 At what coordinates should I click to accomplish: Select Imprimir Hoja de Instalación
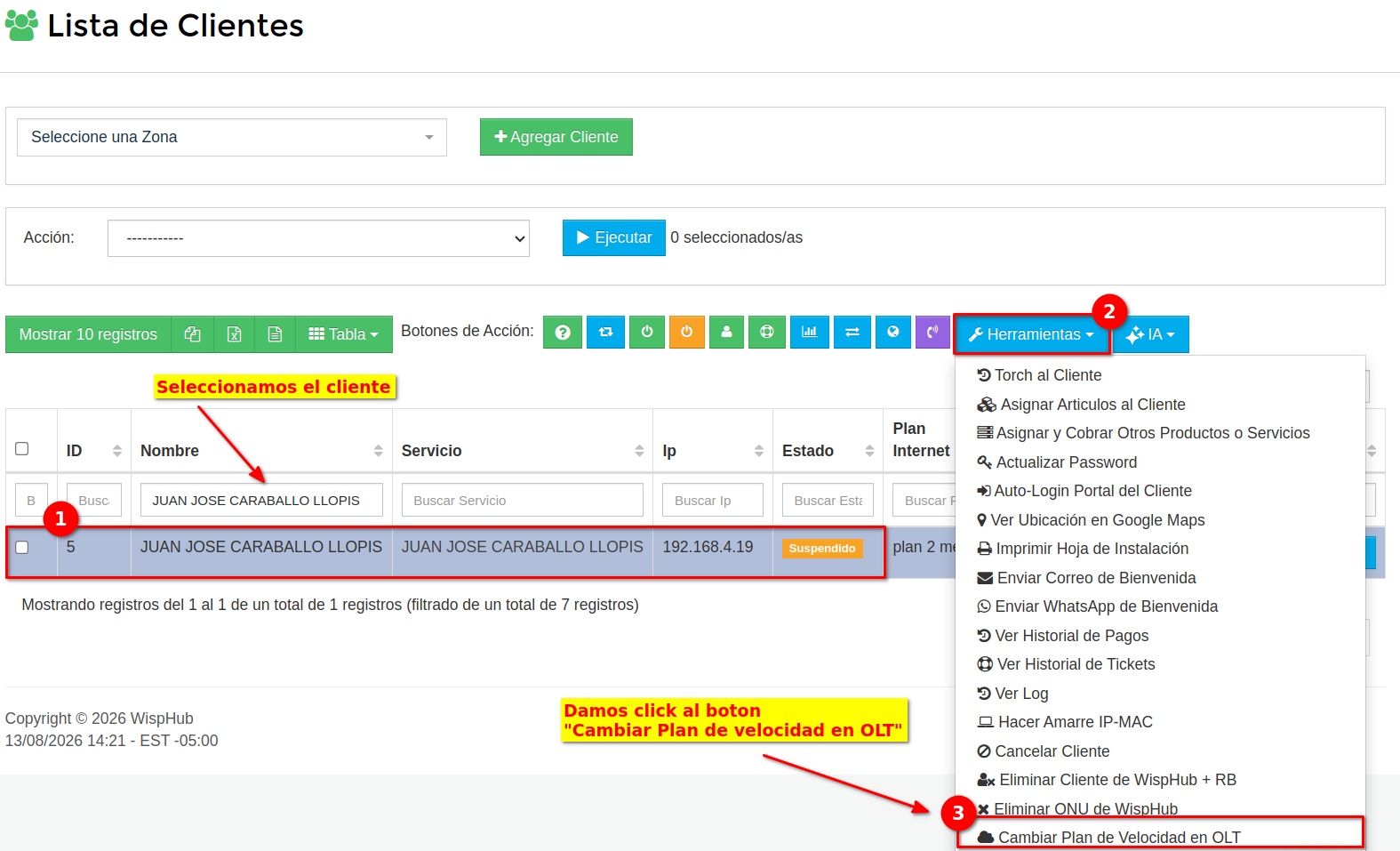[1083, 549]
